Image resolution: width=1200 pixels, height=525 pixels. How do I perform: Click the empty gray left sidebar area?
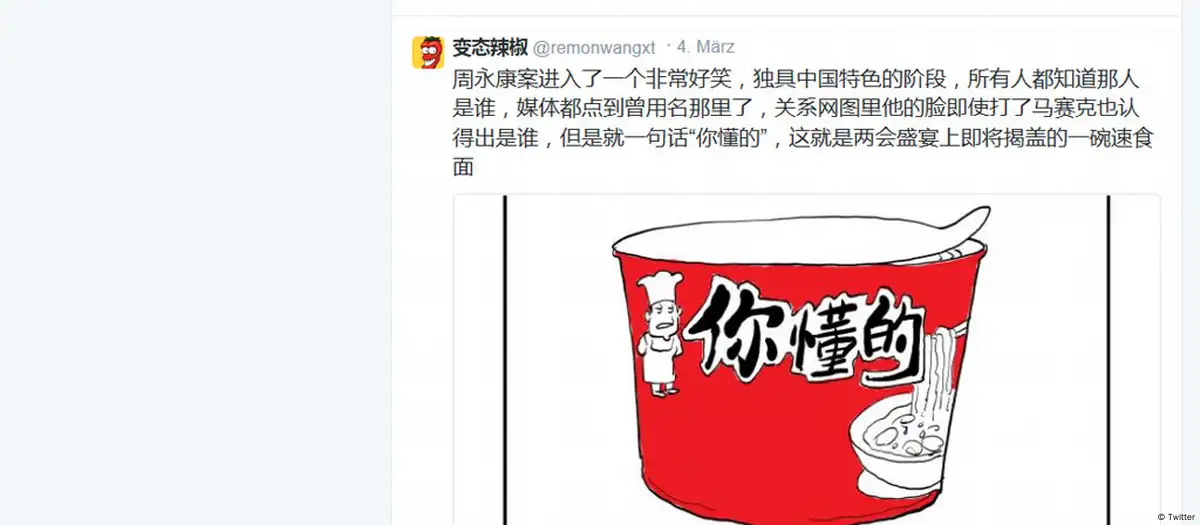195,262
